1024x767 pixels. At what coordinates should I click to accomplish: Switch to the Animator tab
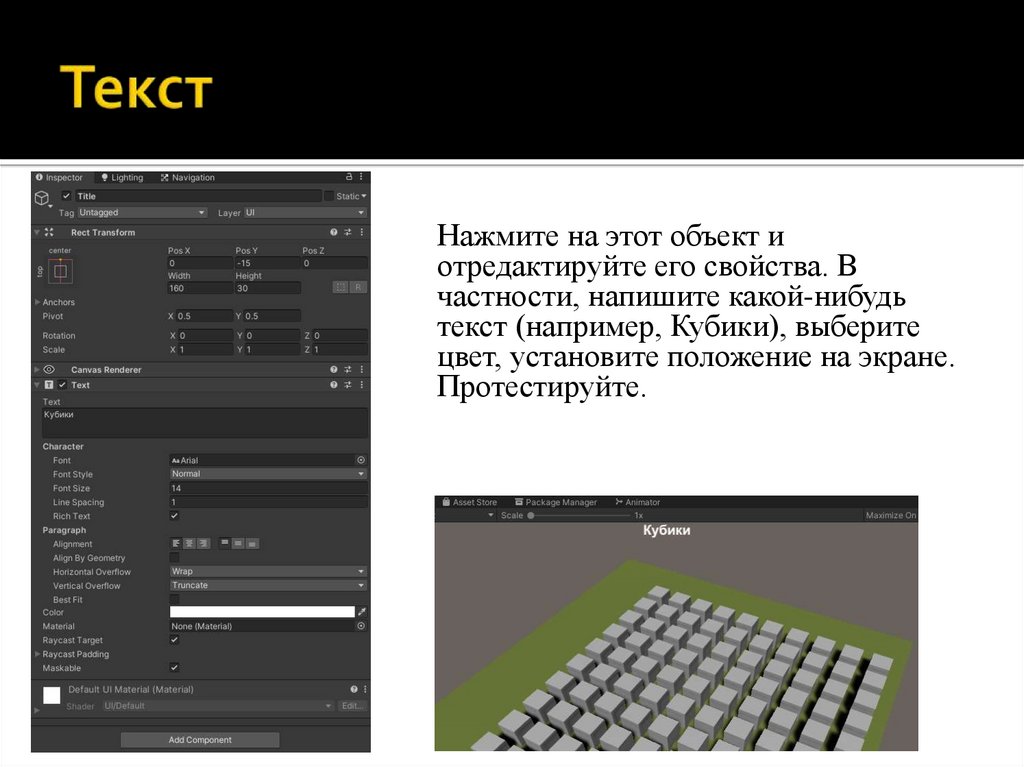click(x=637, y=502)
